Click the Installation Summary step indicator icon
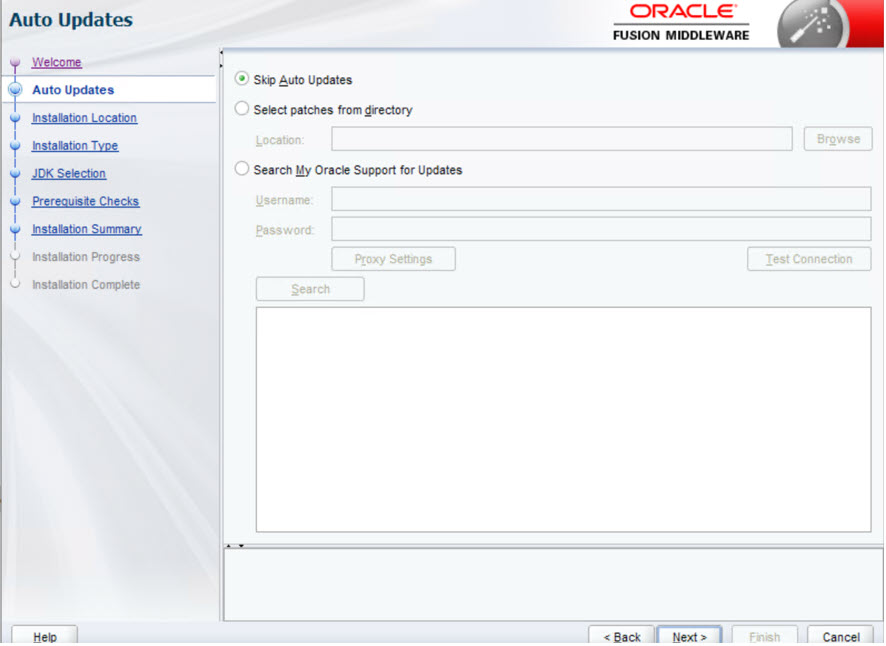The height and width of the screenshot is (646, 886). (x=15, y=229)
